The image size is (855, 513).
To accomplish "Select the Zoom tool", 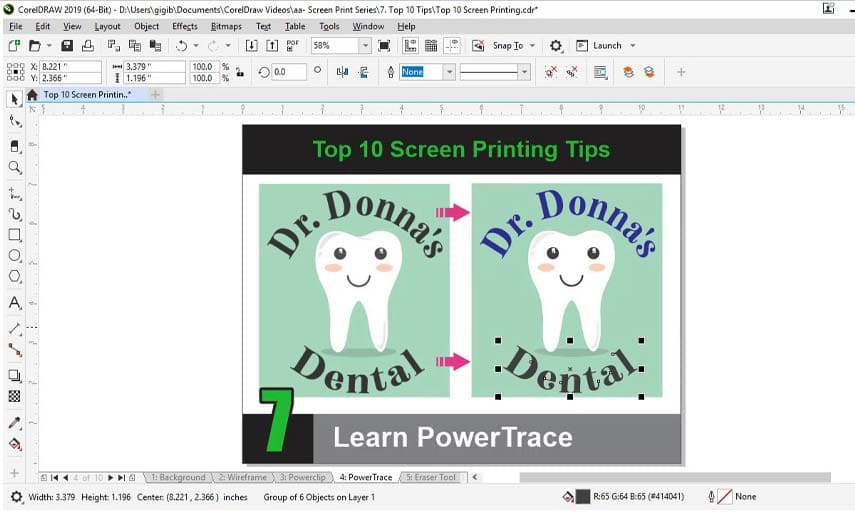I will tap(15, 167).
